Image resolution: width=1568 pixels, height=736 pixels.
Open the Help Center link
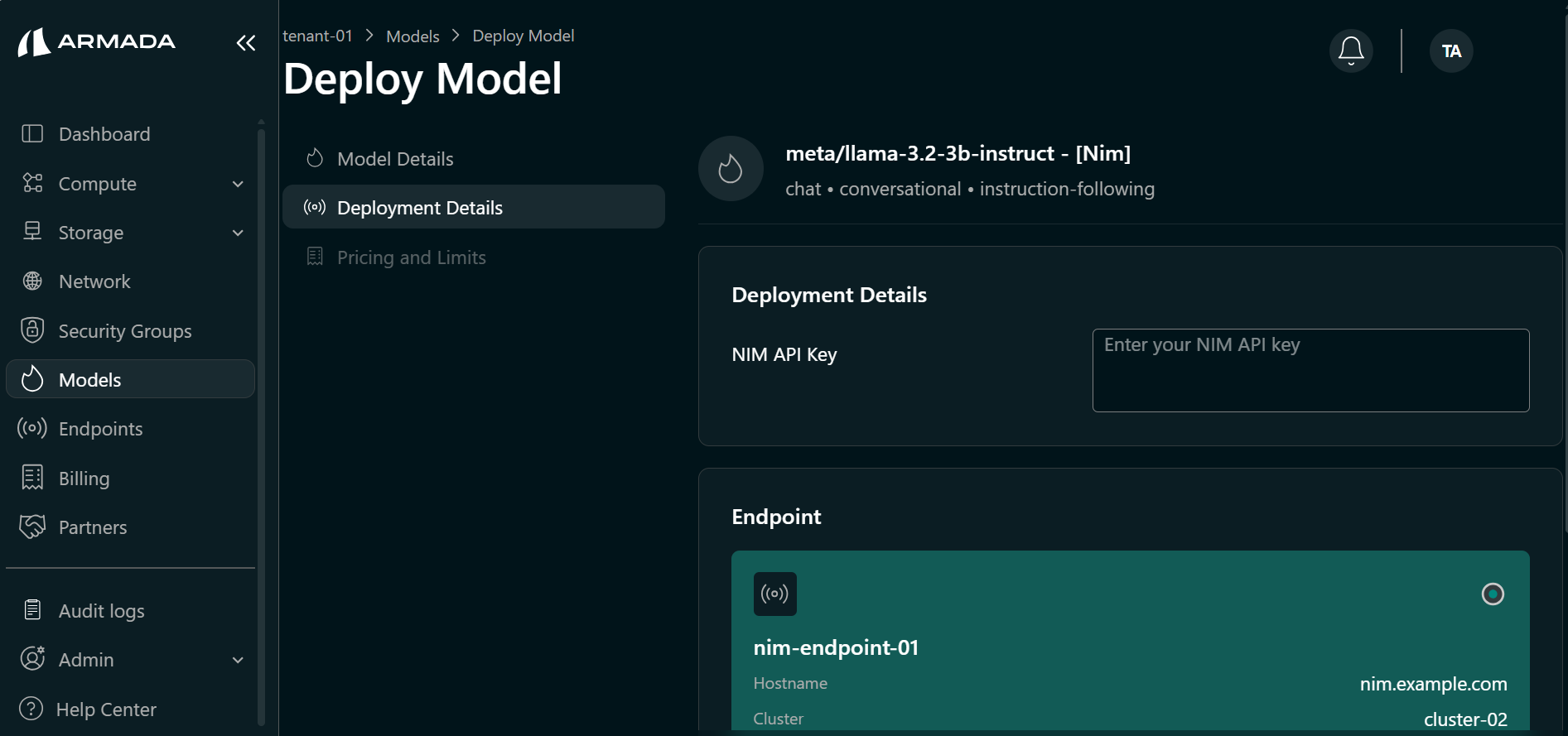130,710
